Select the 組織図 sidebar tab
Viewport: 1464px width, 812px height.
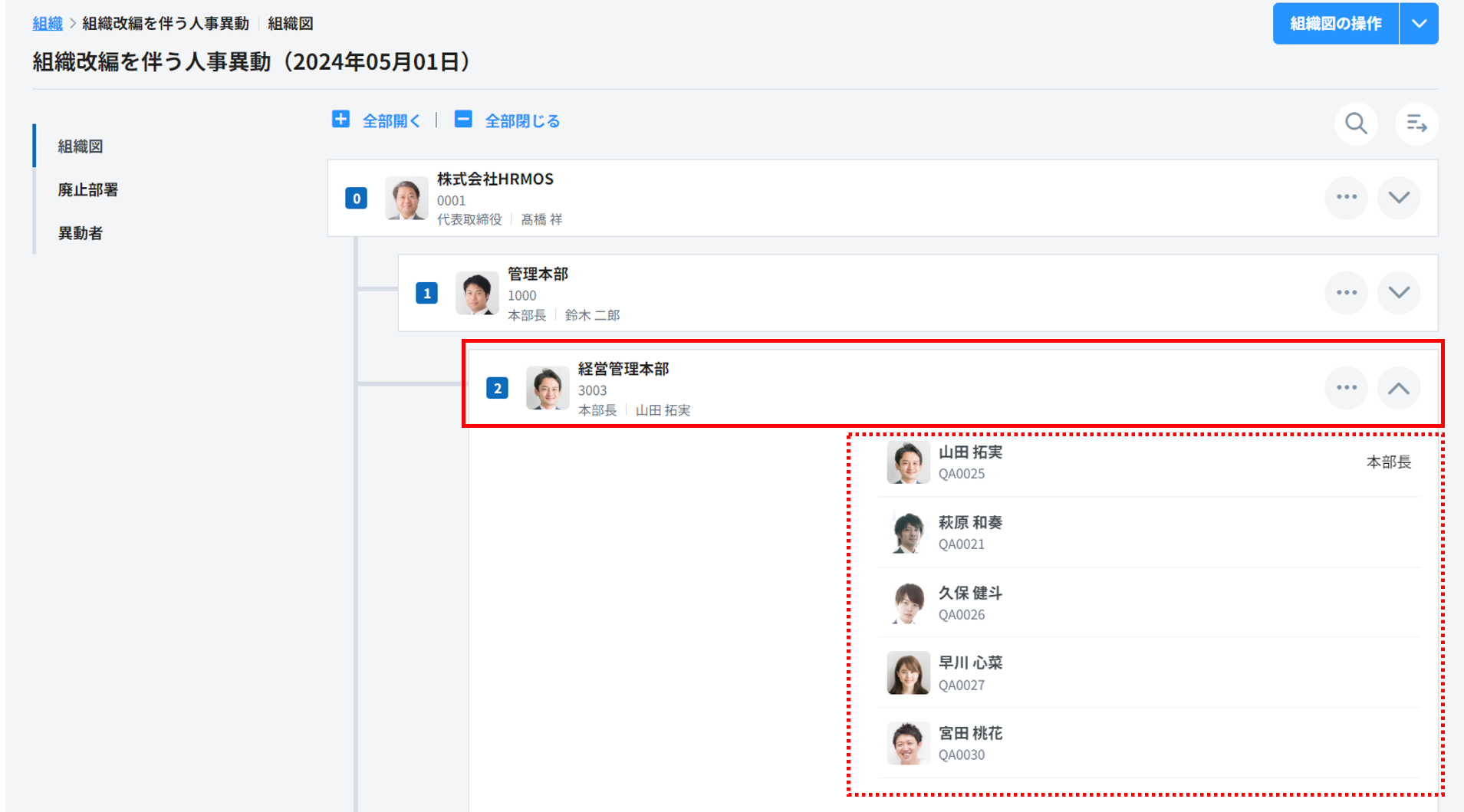(x=81, y=146)
